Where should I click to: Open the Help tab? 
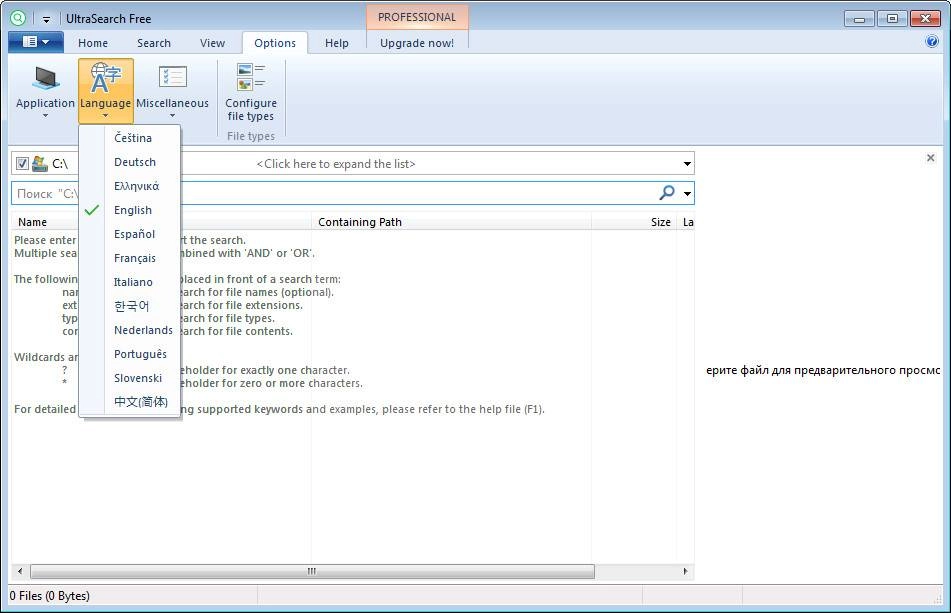337,43
